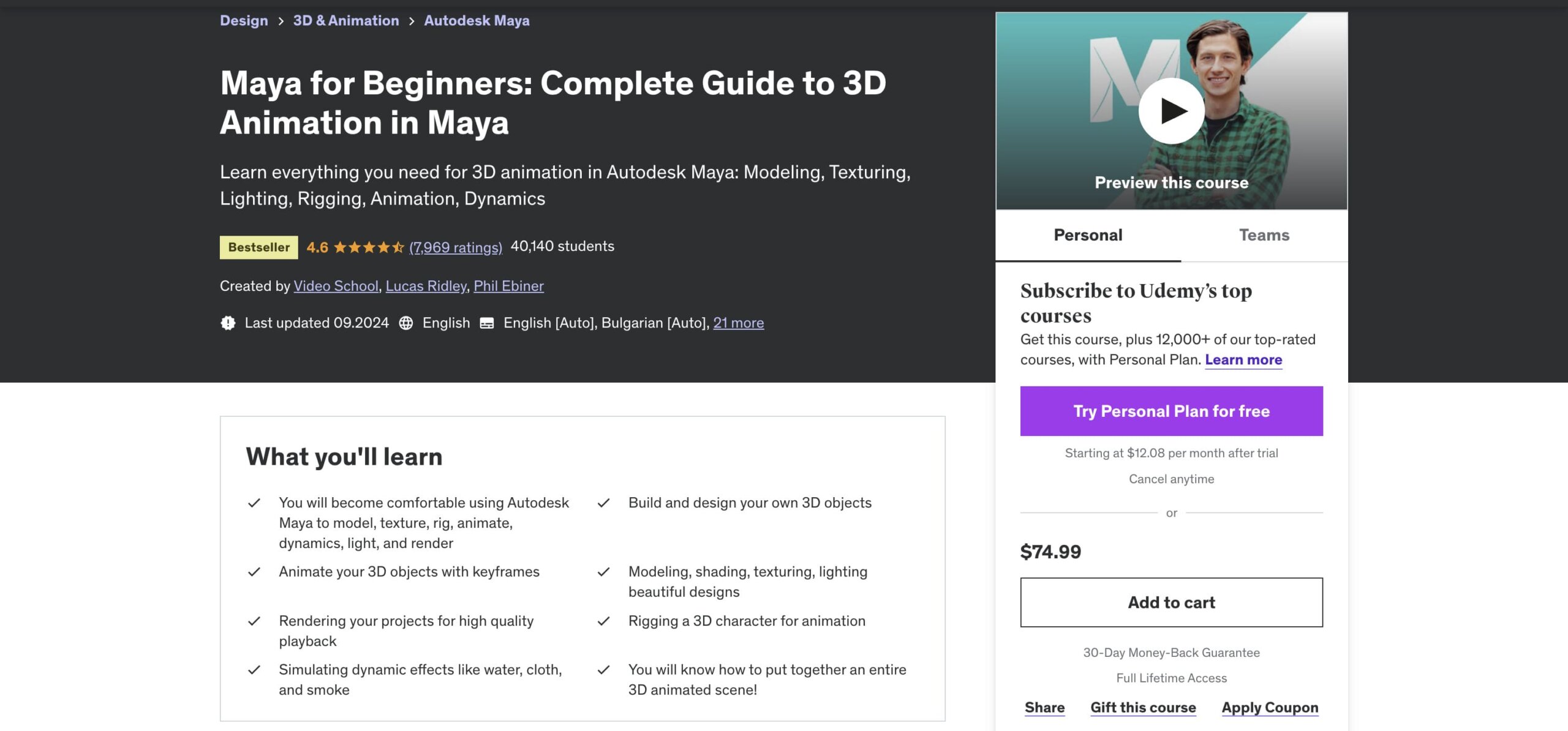The width and height of the screenshot is (1568, 731).
Task: Go to 3D & Animation category
Action: coord(346,20)
